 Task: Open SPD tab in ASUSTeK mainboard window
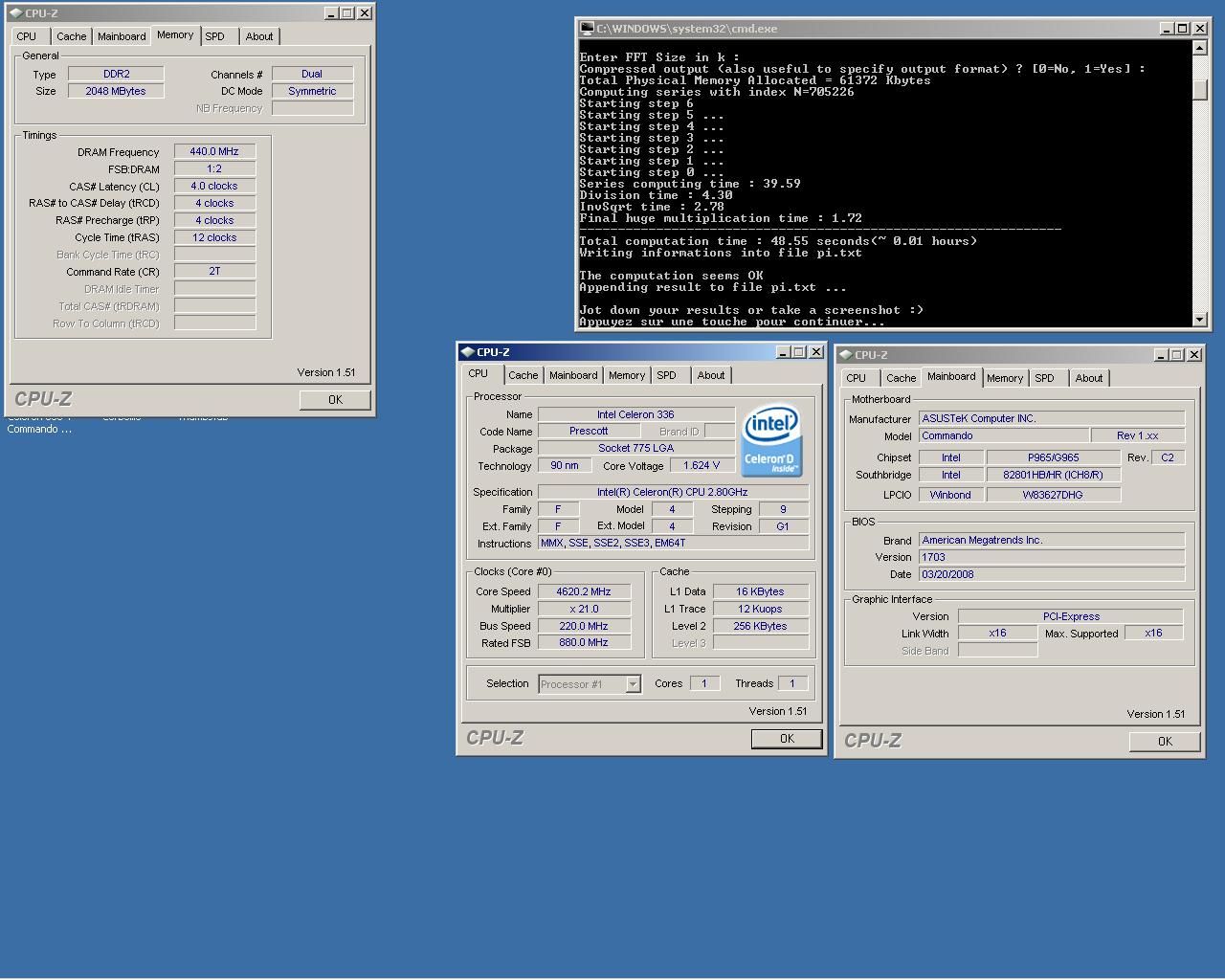pos(1045,378)
